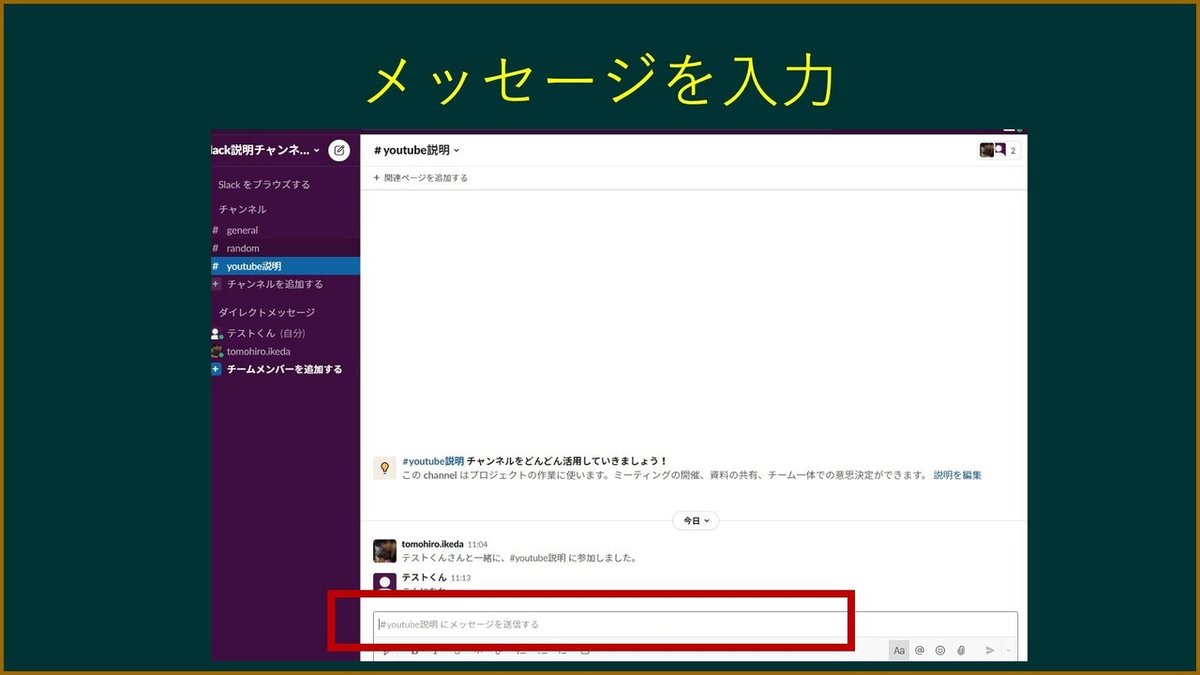This screenshot has height=675, width=1200.
Task: Click the send message arrow icon
Action: coord(991,650)
